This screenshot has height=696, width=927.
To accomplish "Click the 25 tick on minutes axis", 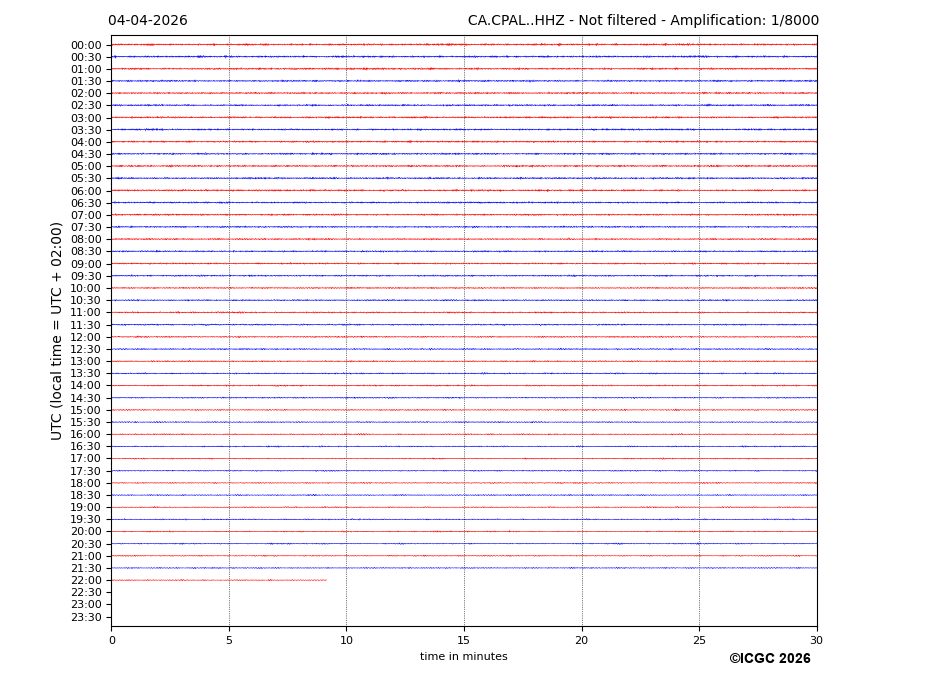I will tap(699, 640).
